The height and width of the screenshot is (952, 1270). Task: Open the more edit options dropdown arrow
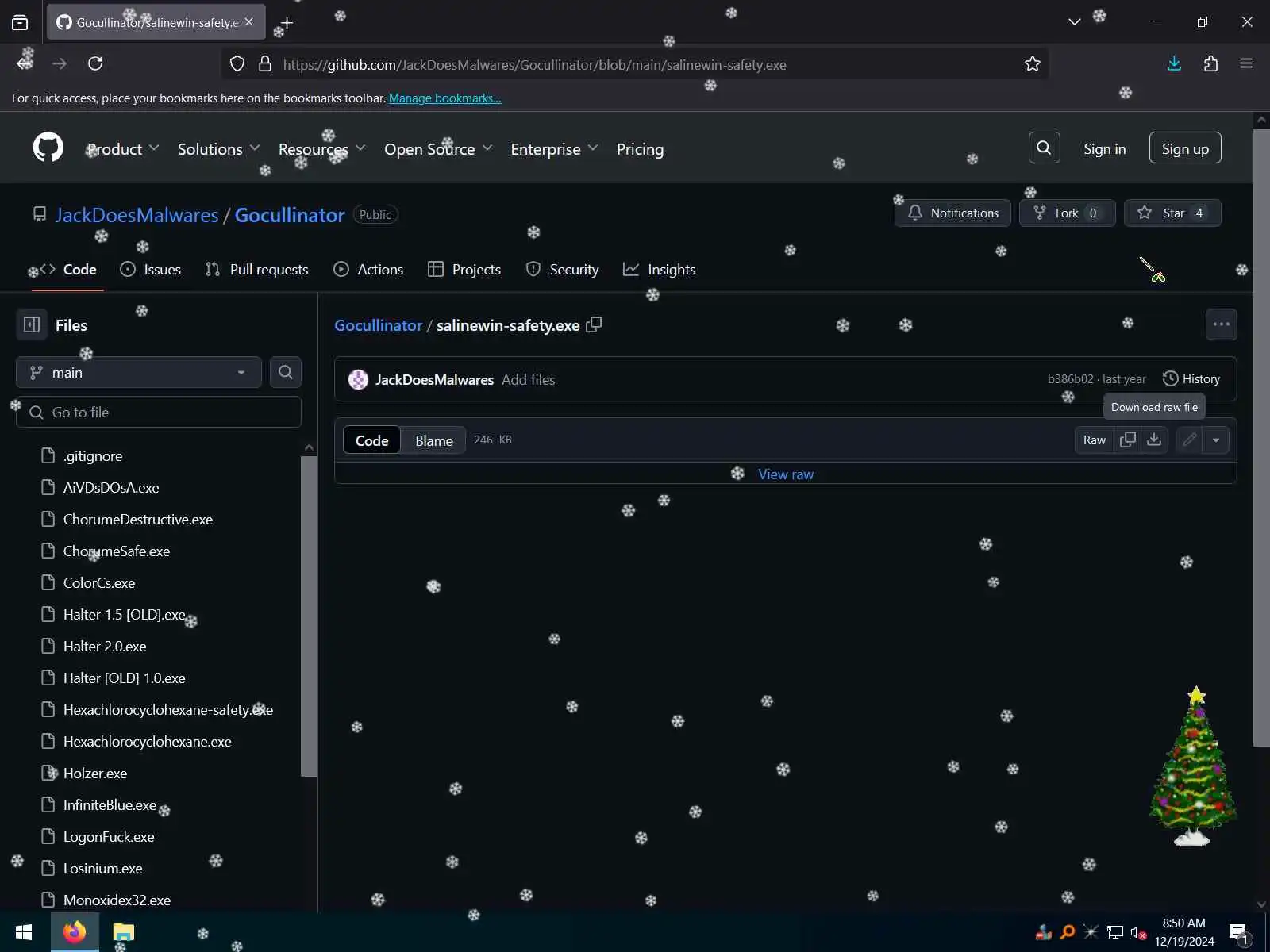click(1215, 440)
